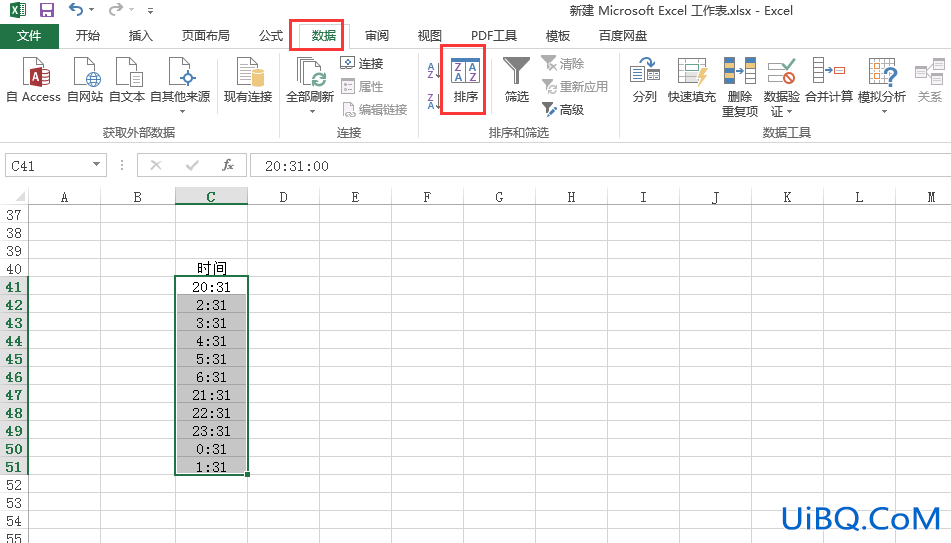Image resolution: width=951 pixels, height=543 pixels.
Task: Click the 全部刷新 icon
Action: click(x=311, y=72)
